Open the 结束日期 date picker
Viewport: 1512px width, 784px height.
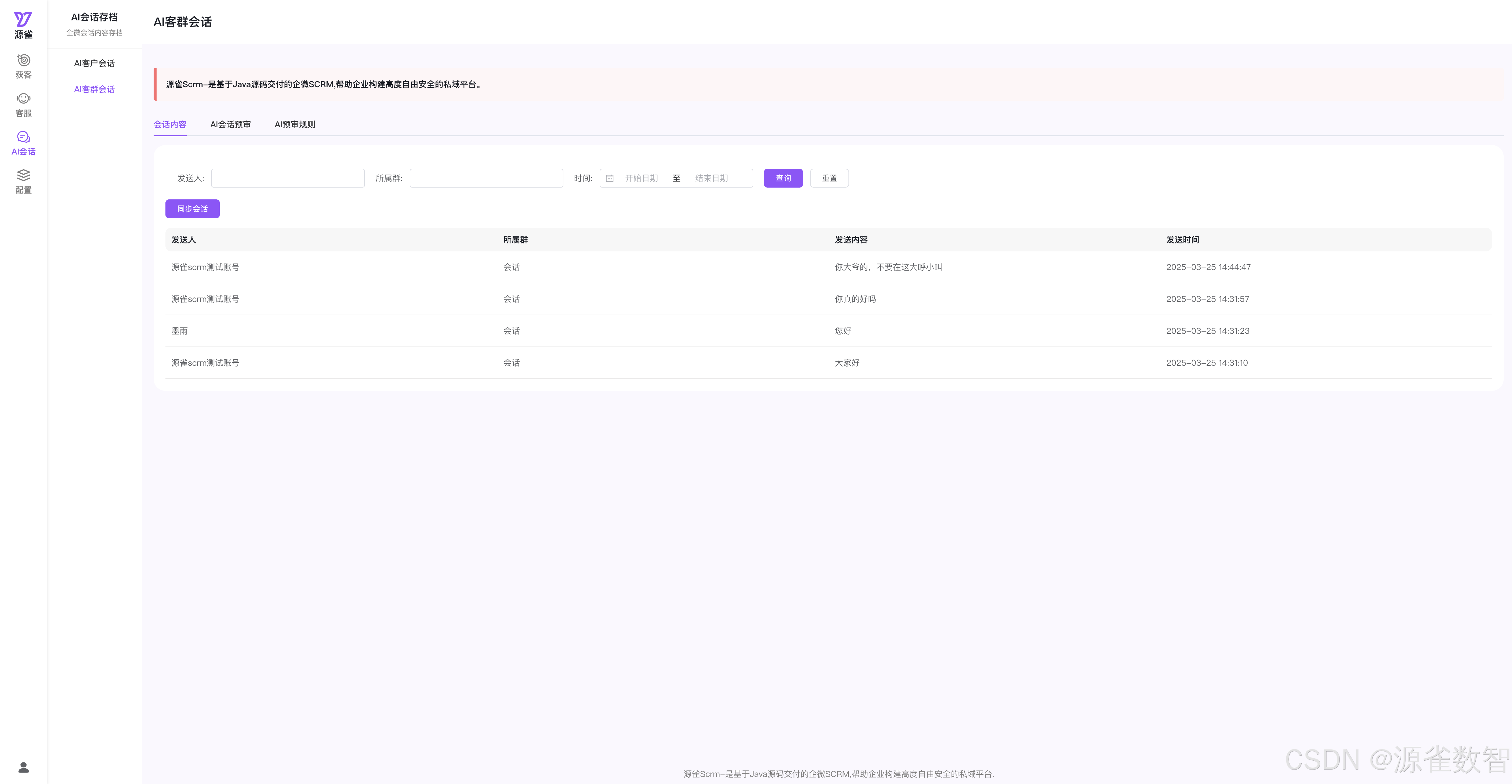coord(711,178)
